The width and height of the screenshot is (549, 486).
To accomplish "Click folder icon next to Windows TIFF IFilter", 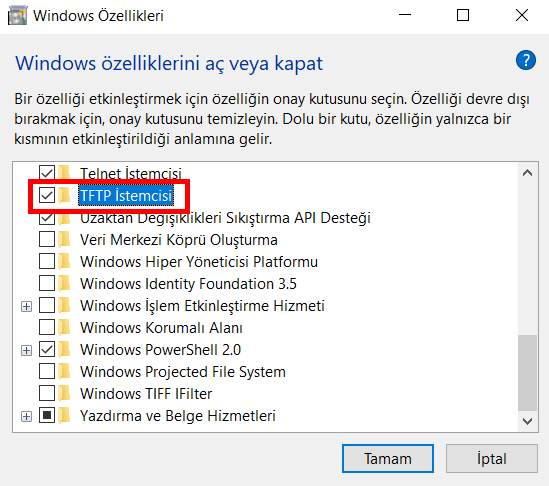I will tap(64, 394).
